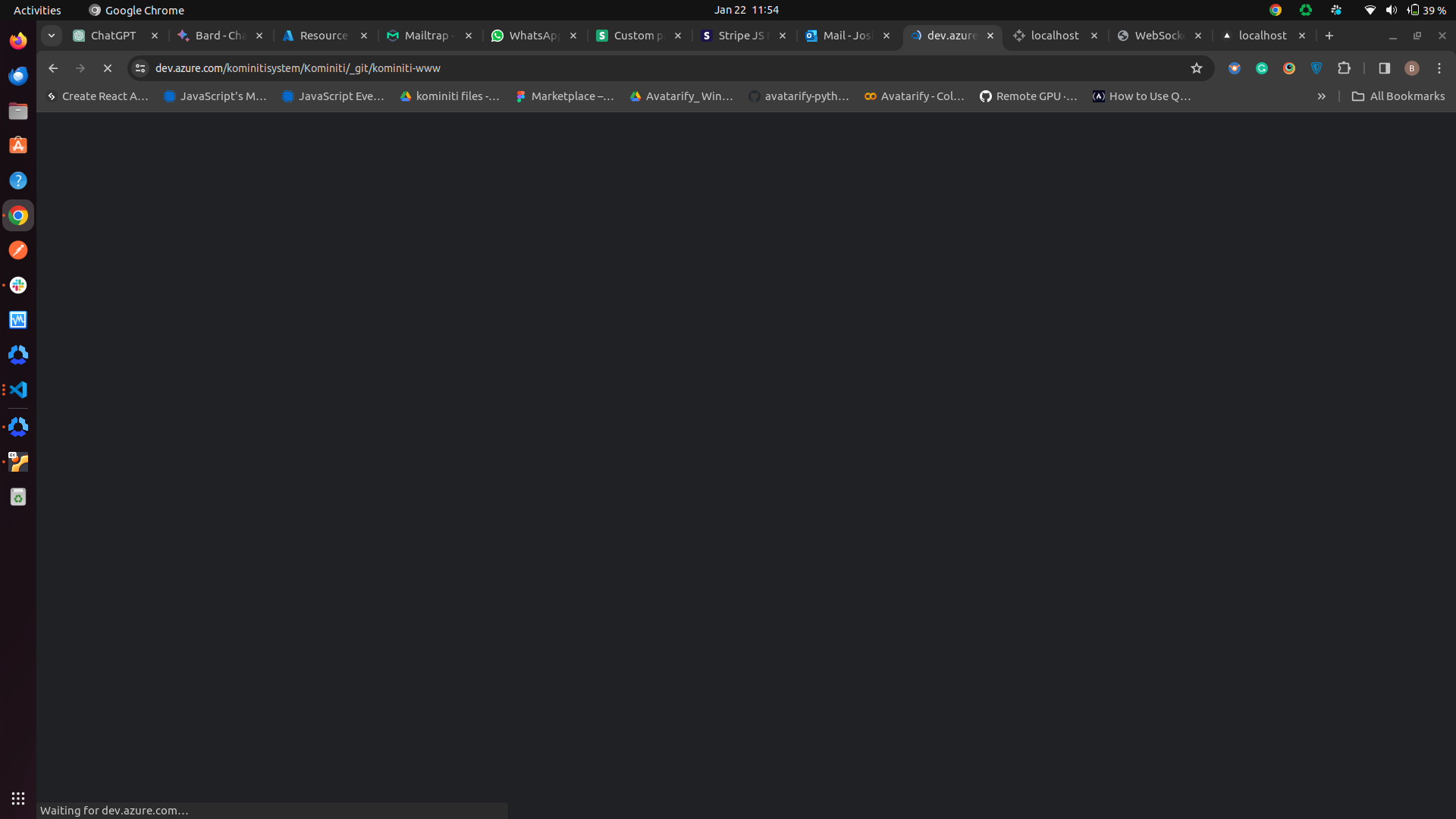Screen dimensions: 1456x819
Task: Bookmark this page with star icon
Action: [1197, 68]
